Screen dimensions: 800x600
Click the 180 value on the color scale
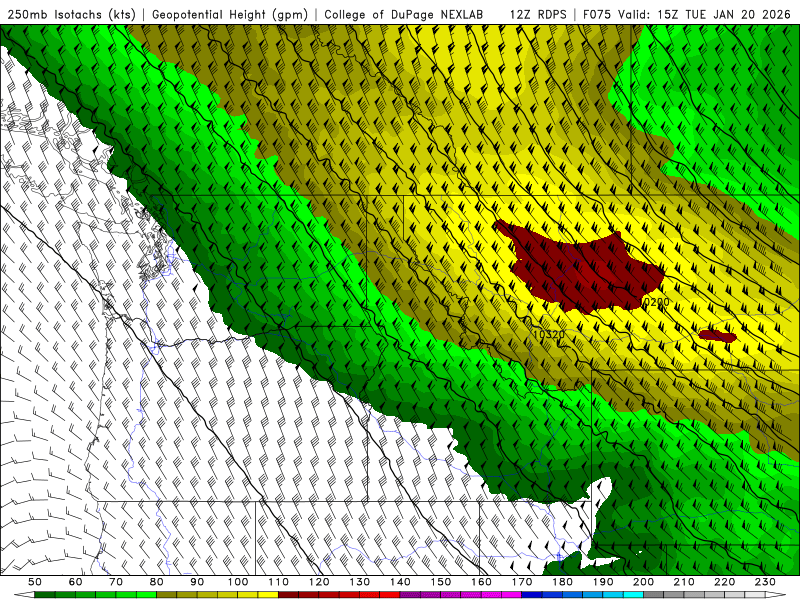coord(562,582)
